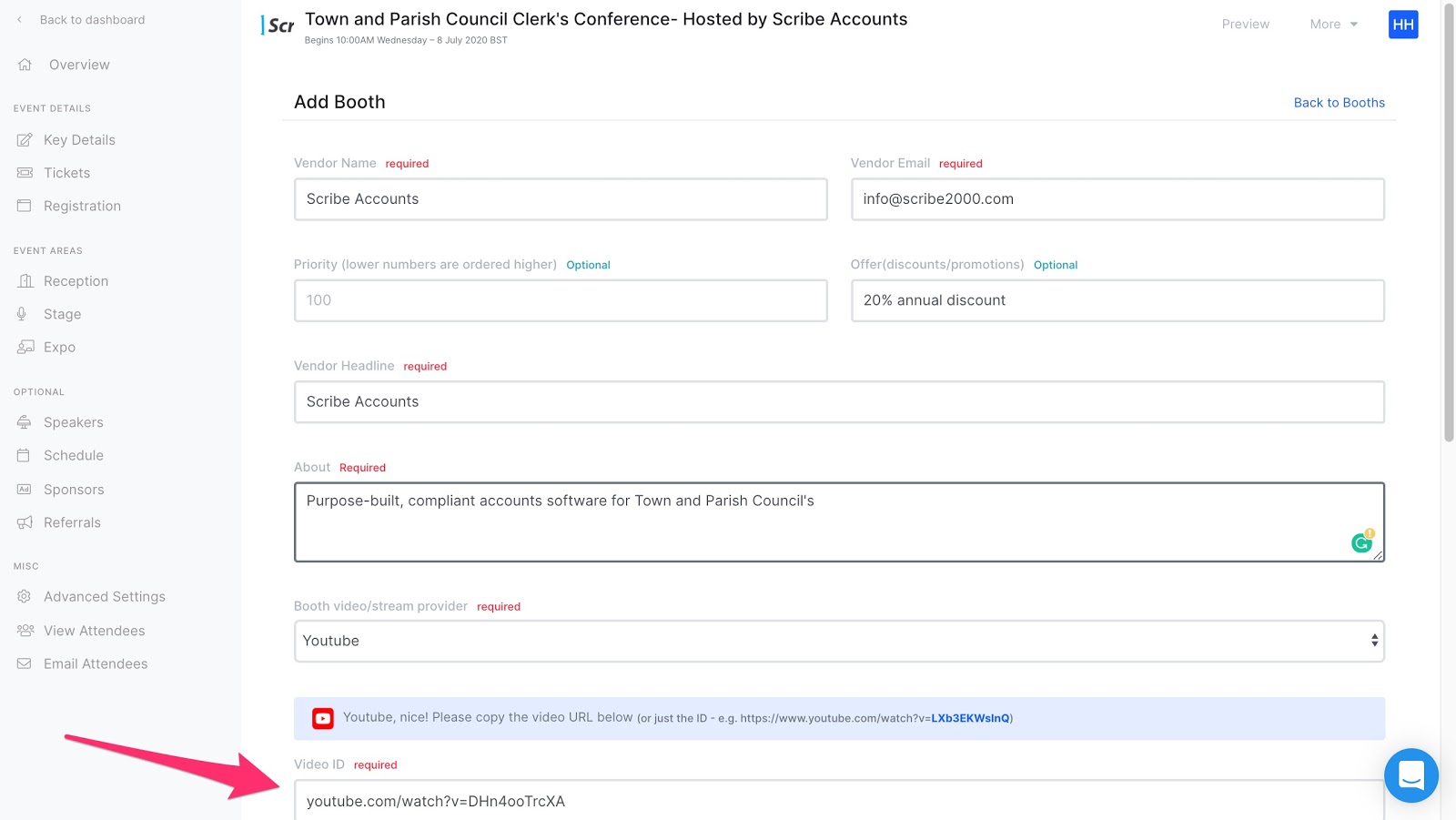Click the Offer discounts input field
The height and width of the screenshot is (820, 1456).
[1117, 300]
